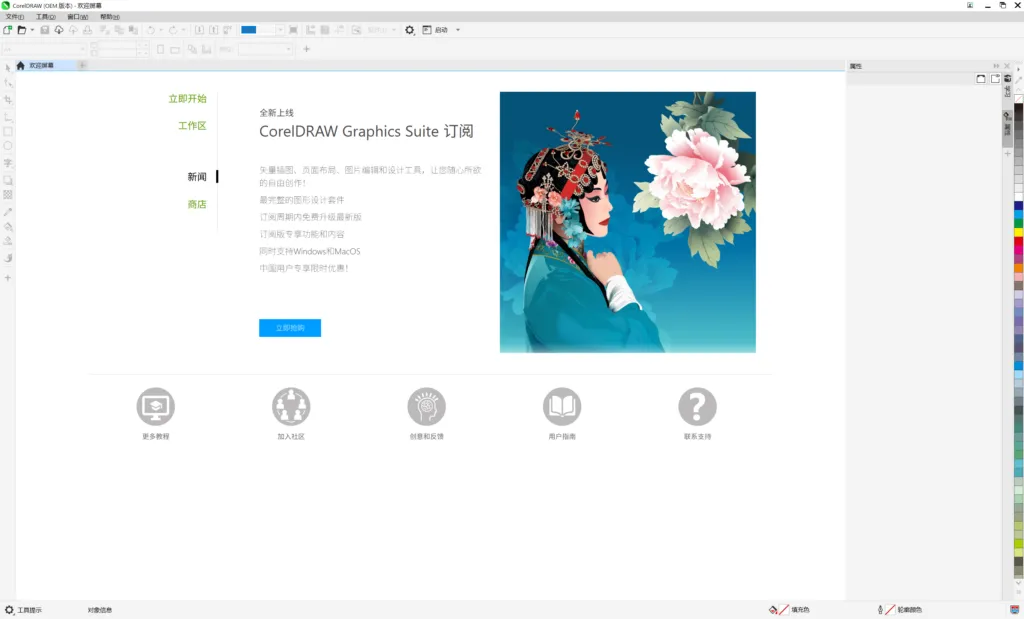Open the options gear icon
This screenshot has width=1024, height=619.
(x=409, y=30)
